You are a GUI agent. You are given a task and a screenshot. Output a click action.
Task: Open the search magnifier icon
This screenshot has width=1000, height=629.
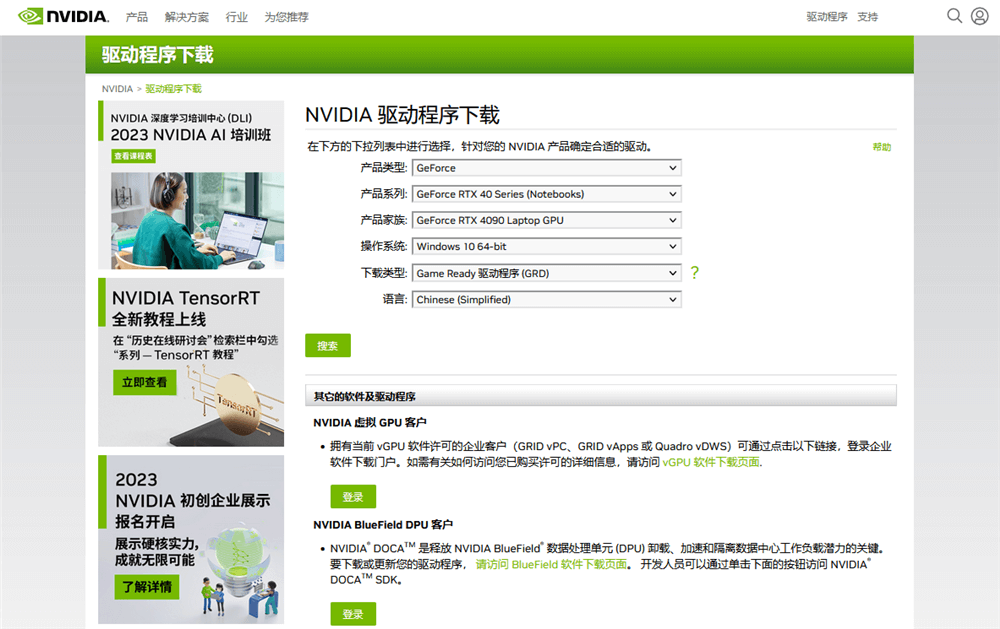click(954, 16)
